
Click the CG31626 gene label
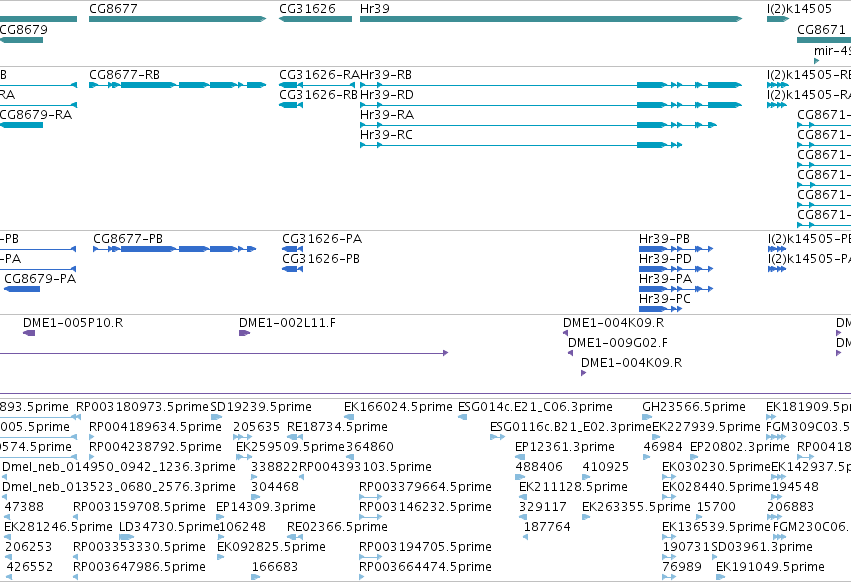pos(307,9)
